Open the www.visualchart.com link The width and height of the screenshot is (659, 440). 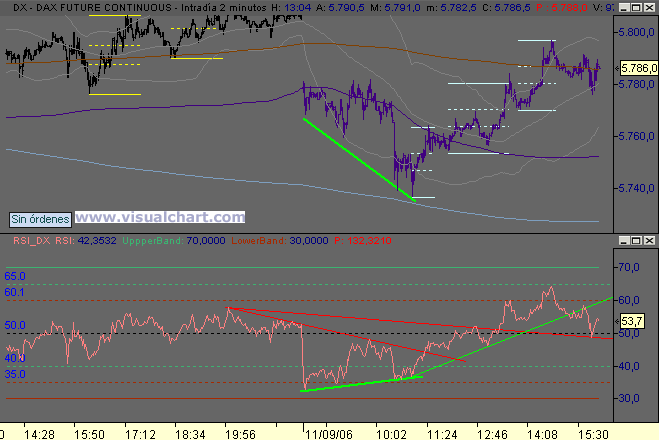(160, 217)
